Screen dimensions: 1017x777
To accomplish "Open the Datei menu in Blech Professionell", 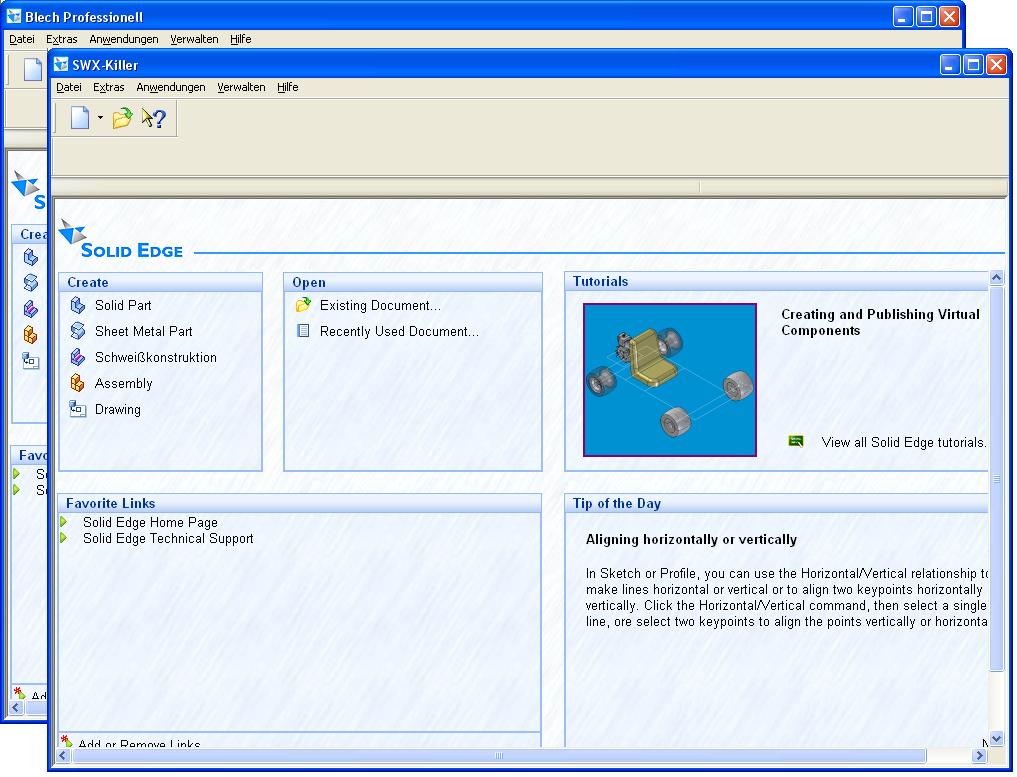I will point(21,39).
